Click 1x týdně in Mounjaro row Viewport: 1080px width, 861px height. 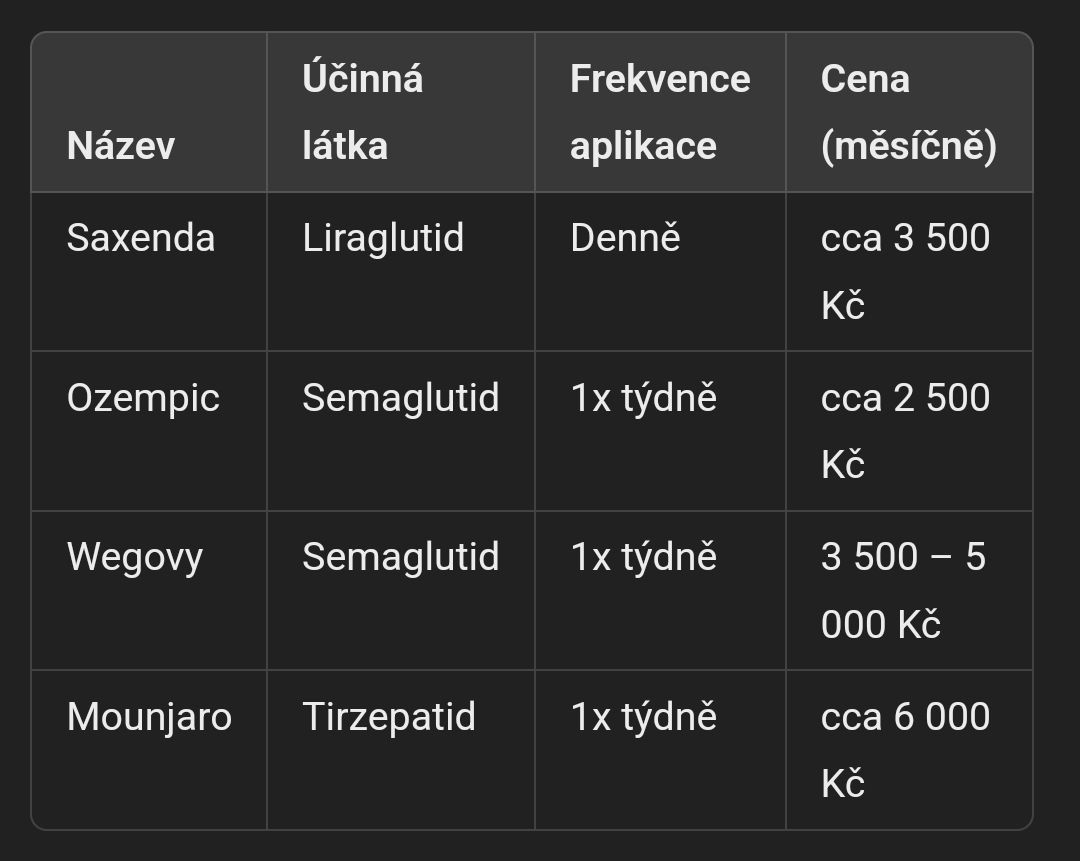pos(660,749)
